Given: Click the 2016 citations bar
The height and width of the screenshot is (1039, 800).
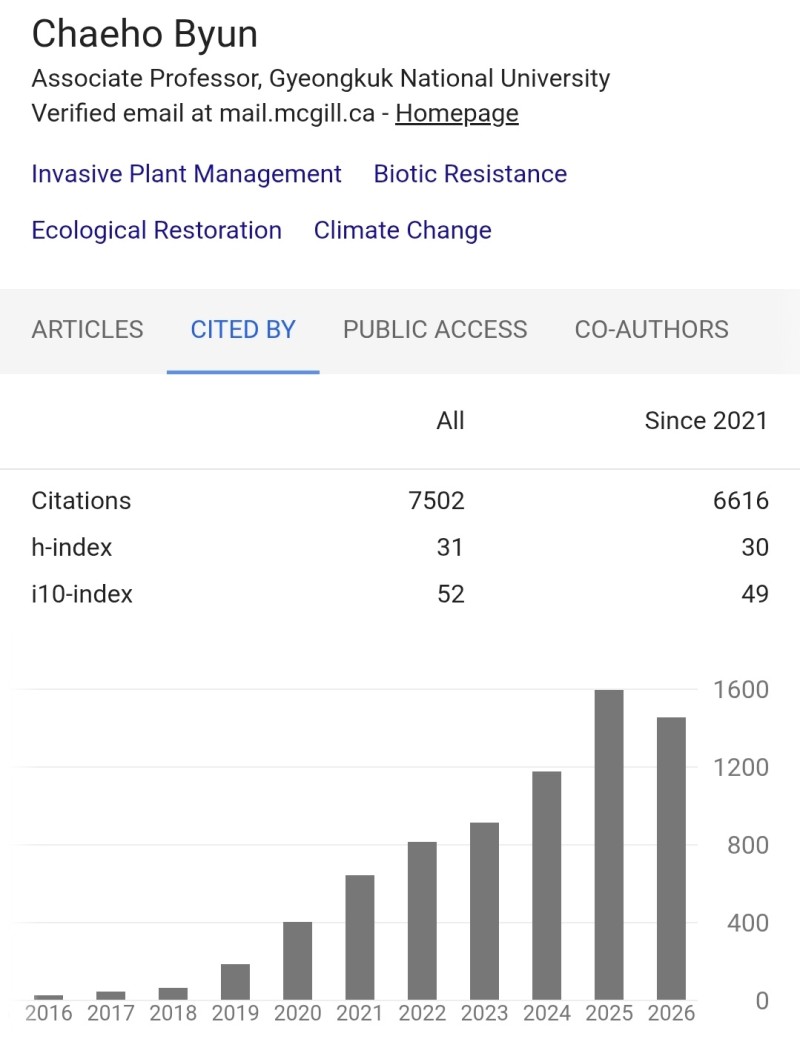Looking at the screenshot, I should 48,997.
